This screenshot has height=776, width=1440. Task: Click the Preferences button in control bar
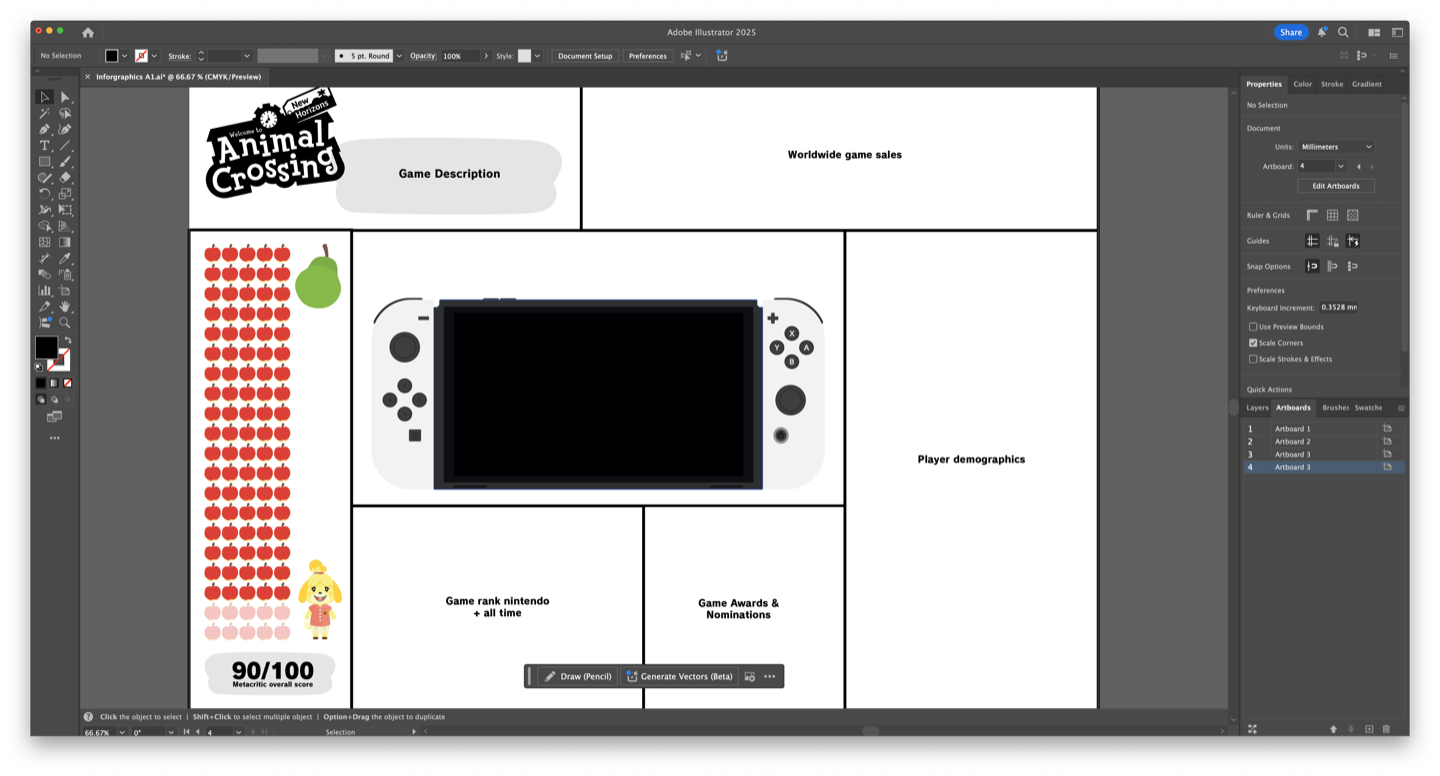[x=647, y=56]
